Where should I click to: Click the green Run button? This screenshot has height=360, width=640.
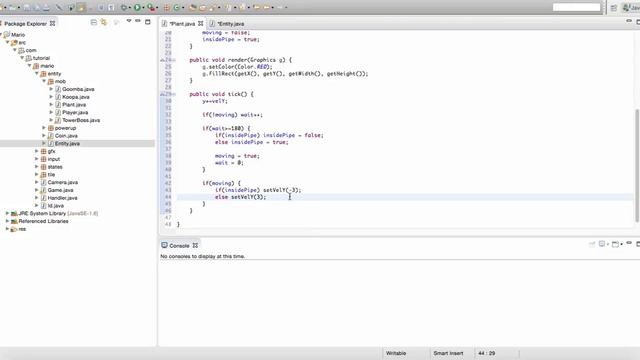pyautogui.click(x=138, y=7)
